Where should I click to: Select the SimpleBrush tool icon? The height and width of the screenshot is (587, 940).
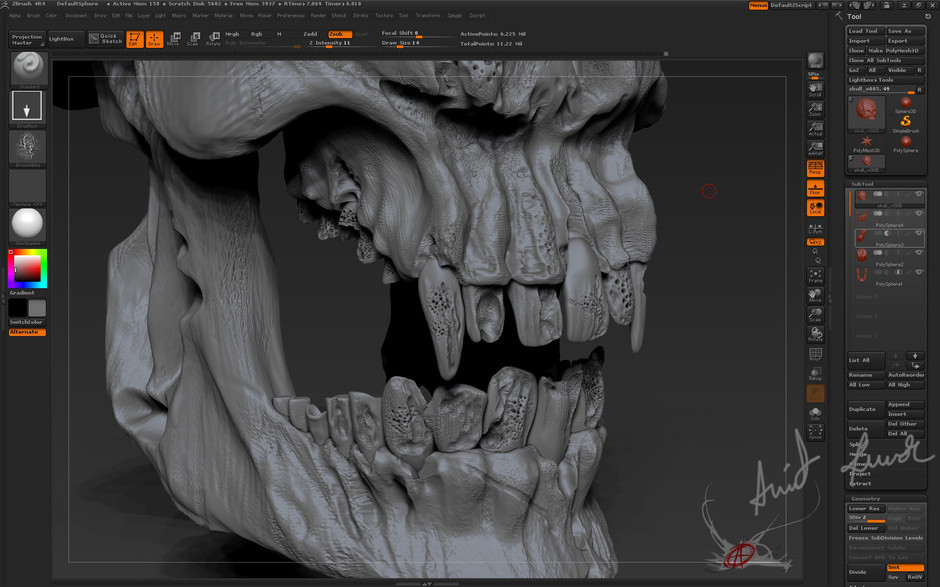pos(905,123)
